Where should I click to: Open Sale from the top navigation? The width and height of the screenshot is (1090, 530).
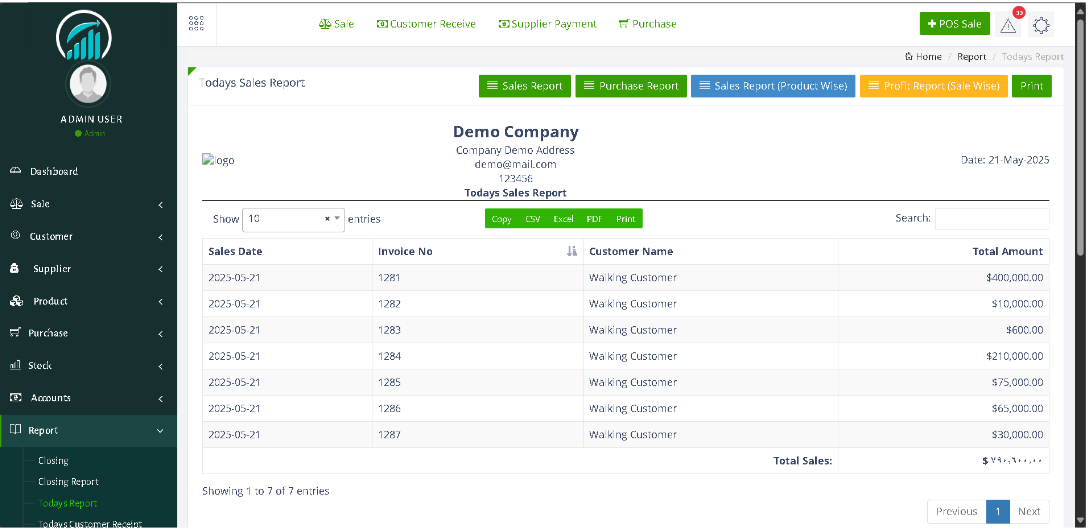(336, 24)
